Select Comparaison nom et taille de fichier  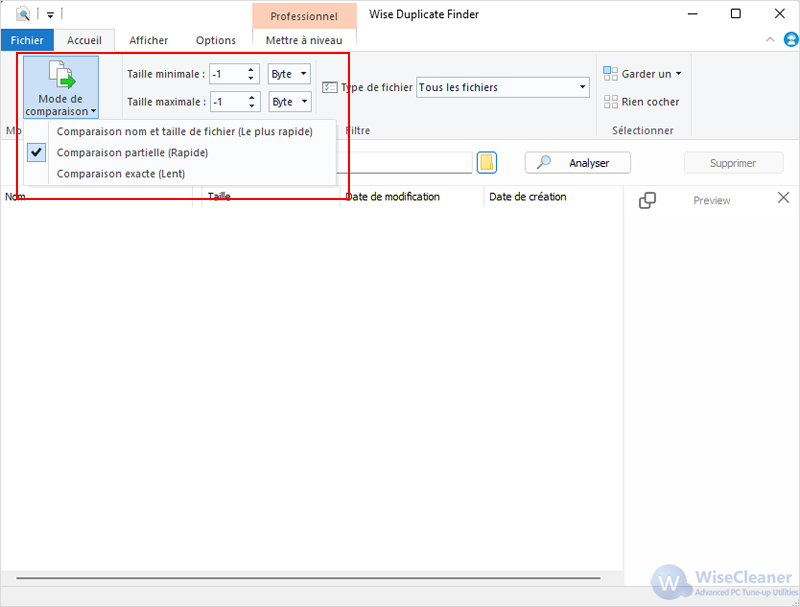pyautogui.click(x=180, y=132)
